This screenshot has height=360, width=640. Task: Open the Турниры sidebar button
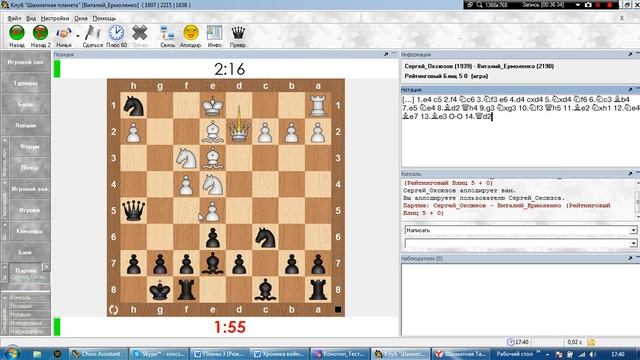point(25,83)
